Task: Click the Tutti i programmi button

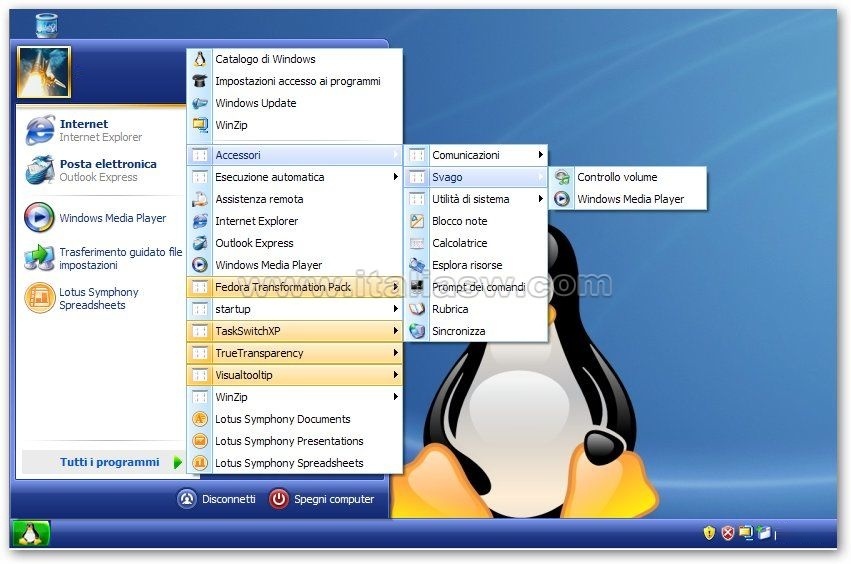Action: (103, 462)
